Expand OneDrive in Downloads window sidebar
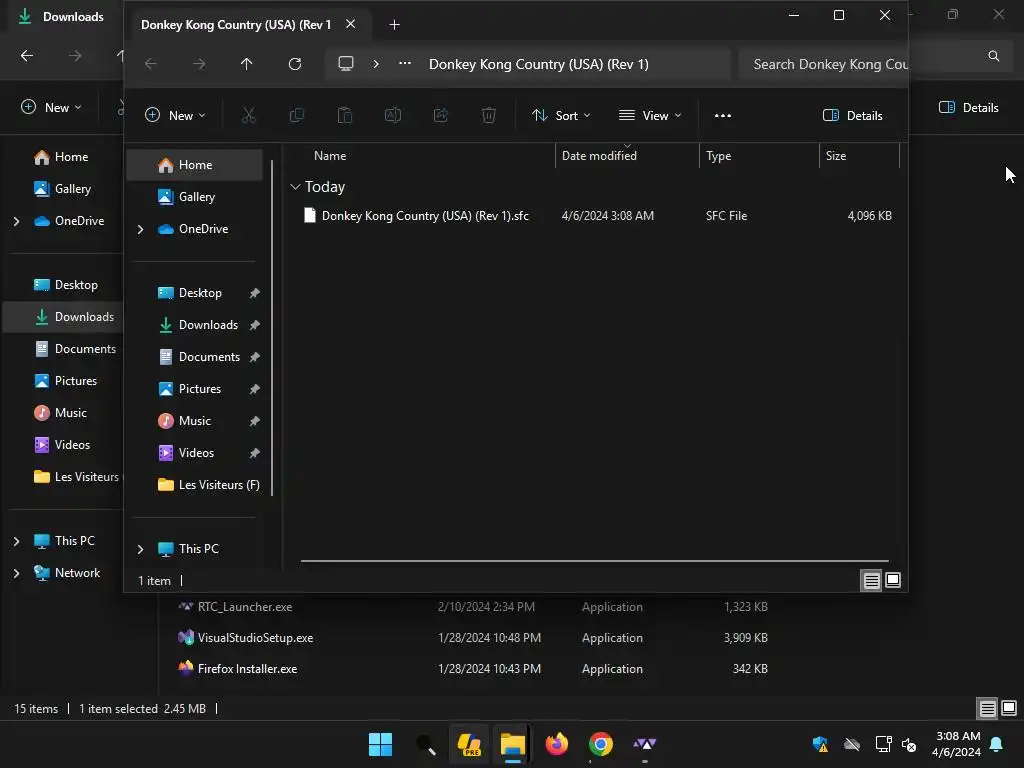The image size is (1024, 768). pyautogui.click(x=16, y=221)
